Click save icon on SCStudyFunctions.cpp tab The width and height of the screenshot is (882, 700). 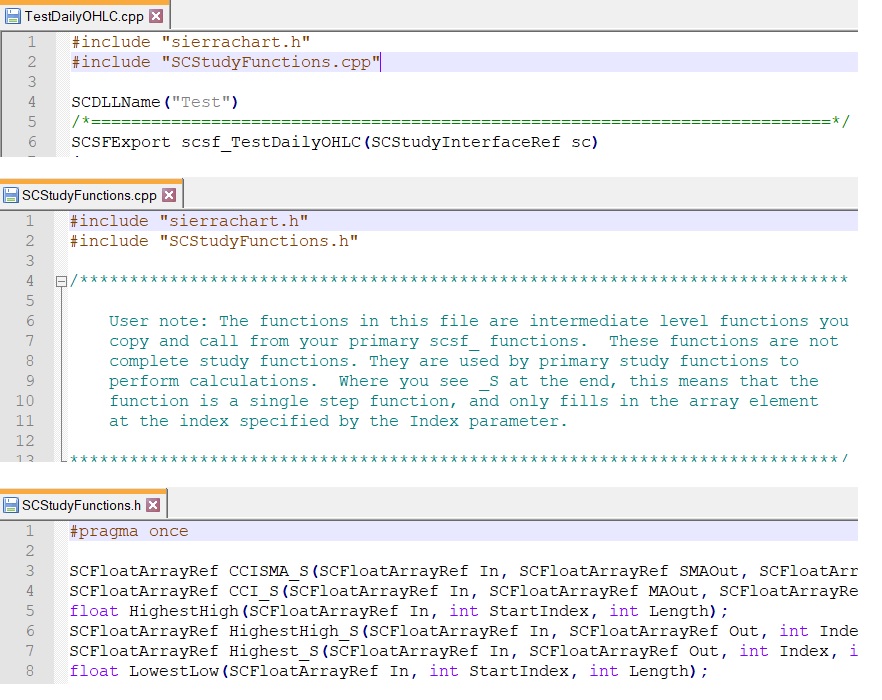pyautogui.click(x=11, y=195)
